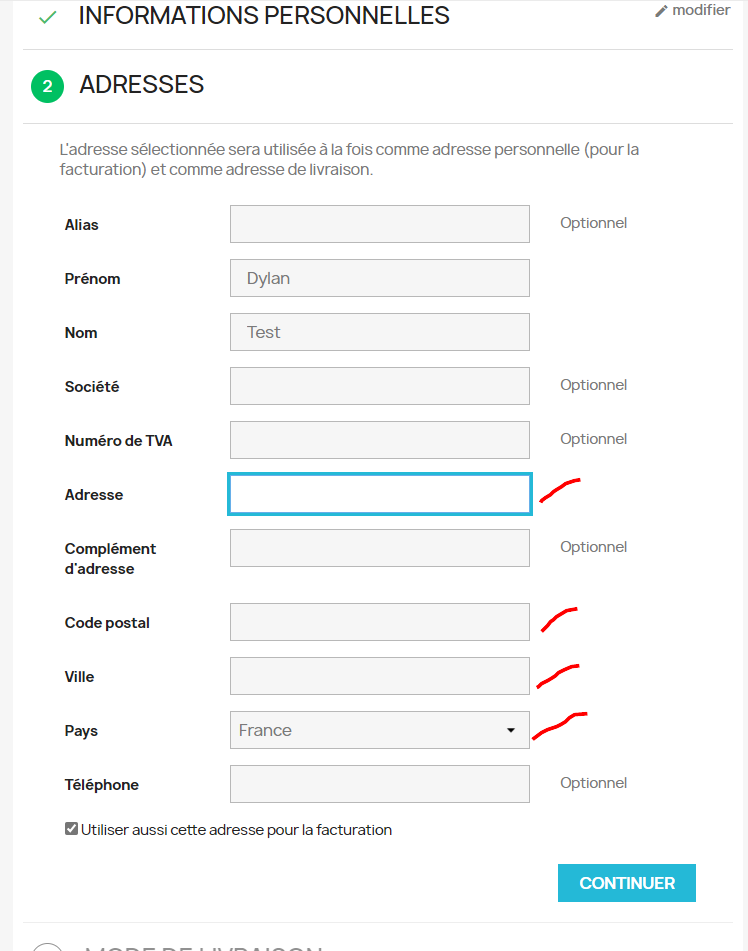Click the highlighted Adresse input field
Image resolution: width=748 pixels, height=951 pixels.
[379, 494]
